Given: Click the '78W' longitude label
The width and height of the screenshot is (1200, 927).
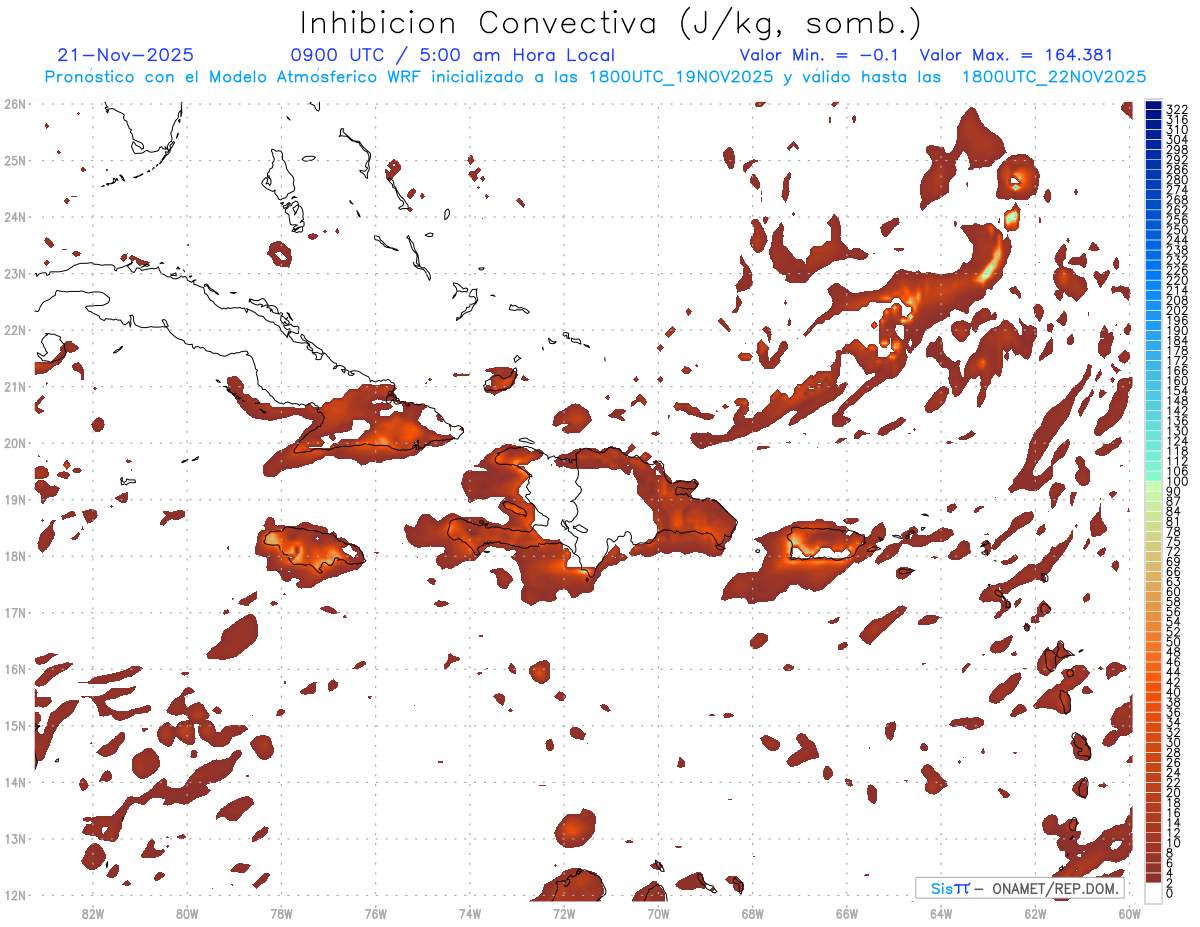Looking at the screenshot, I should 281,913.
